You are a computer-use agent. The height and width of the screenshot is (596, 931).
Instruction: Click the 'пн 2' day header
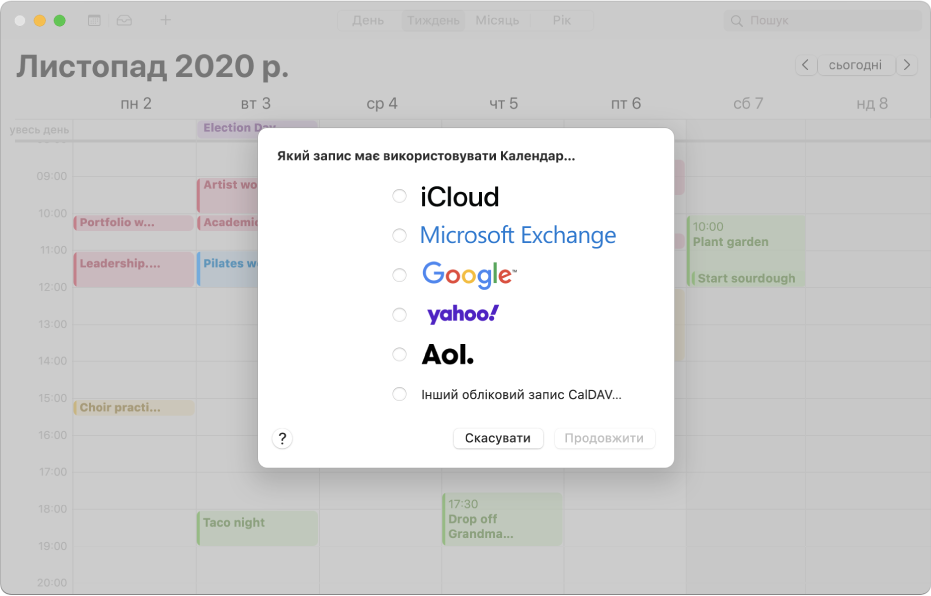pos(136,104)
